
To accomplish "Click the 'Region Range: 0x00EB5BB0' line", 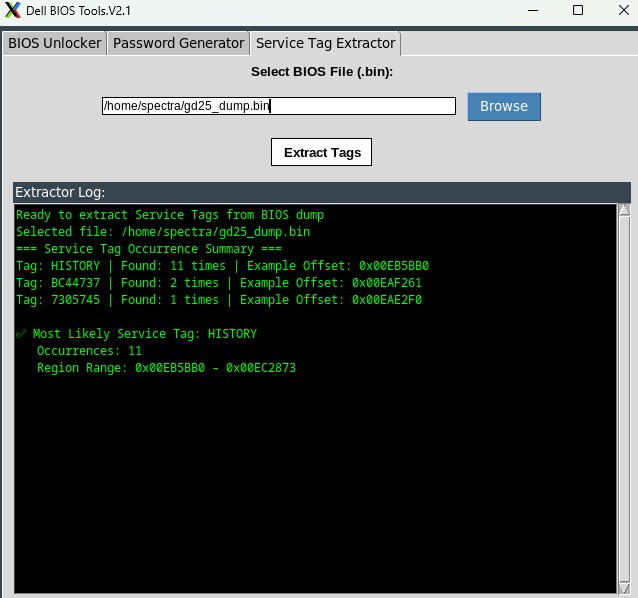I will [x=166, y=368].
